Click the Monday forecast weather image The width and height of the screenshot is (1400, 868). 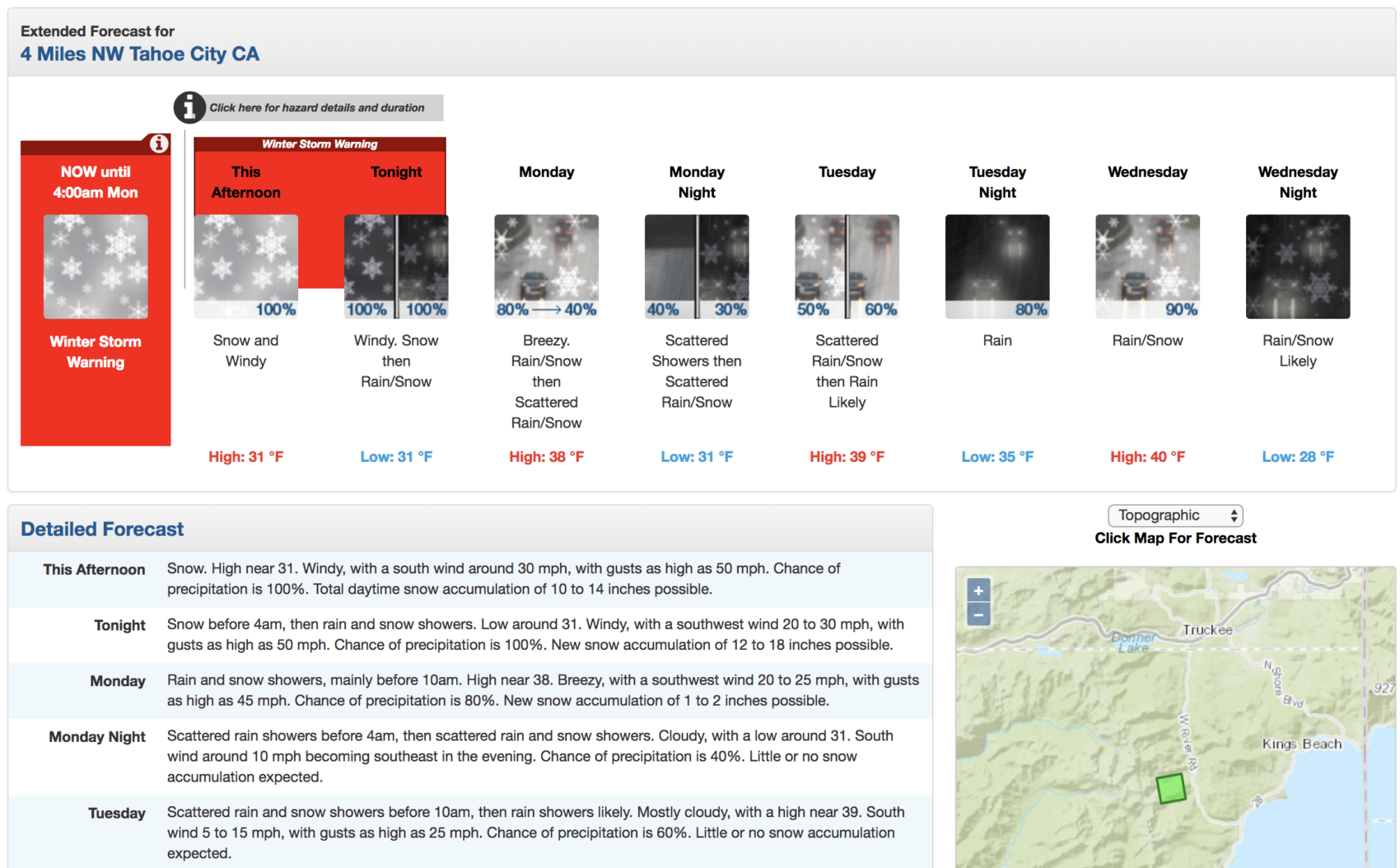point(547,267)
